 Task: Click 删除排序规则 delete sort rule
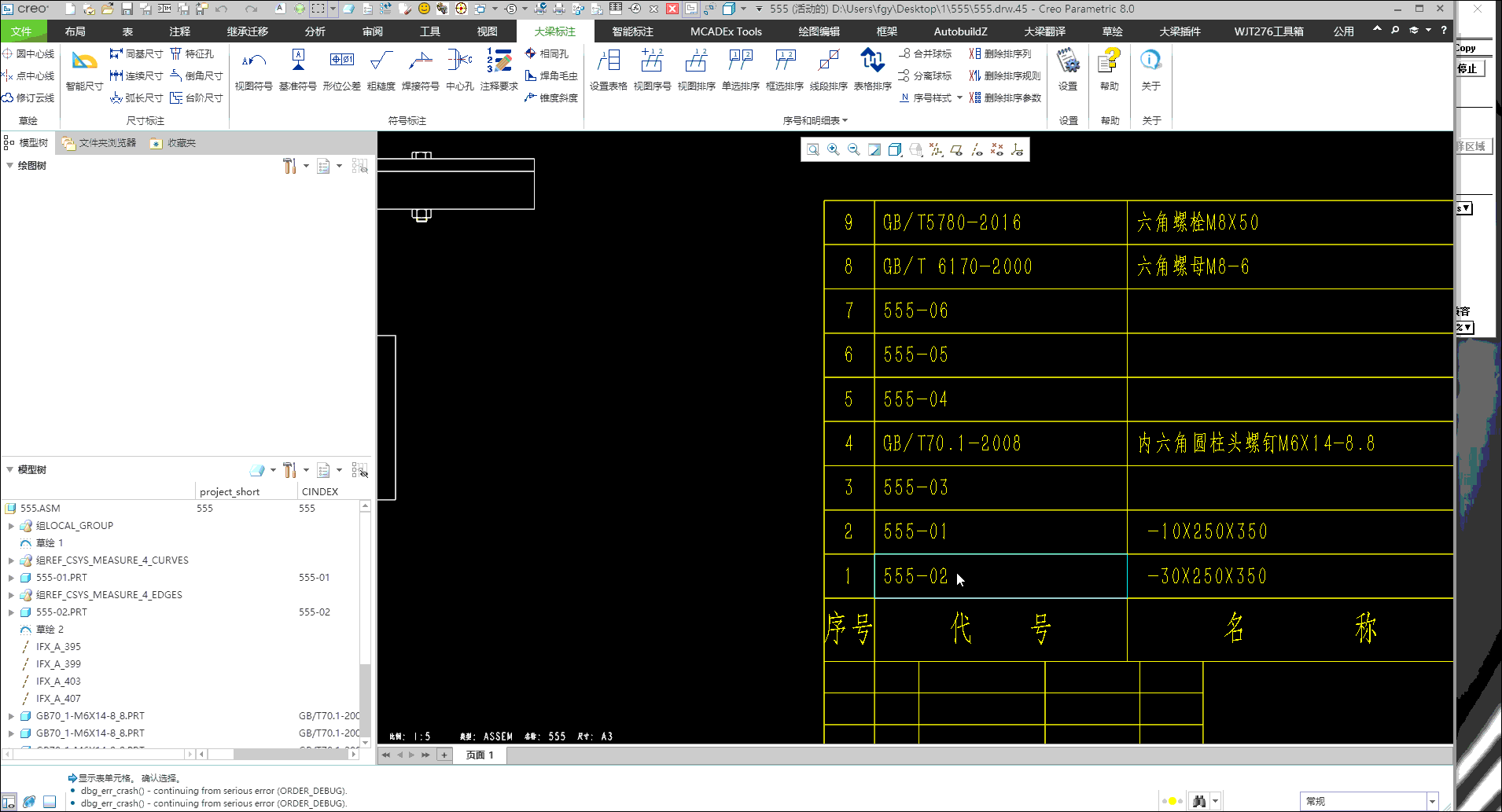(1005, 75)
